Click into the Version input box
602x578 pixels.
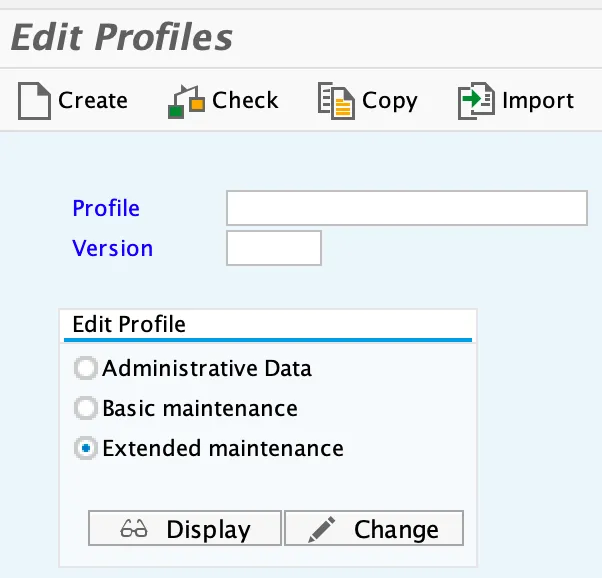point(274,248)
